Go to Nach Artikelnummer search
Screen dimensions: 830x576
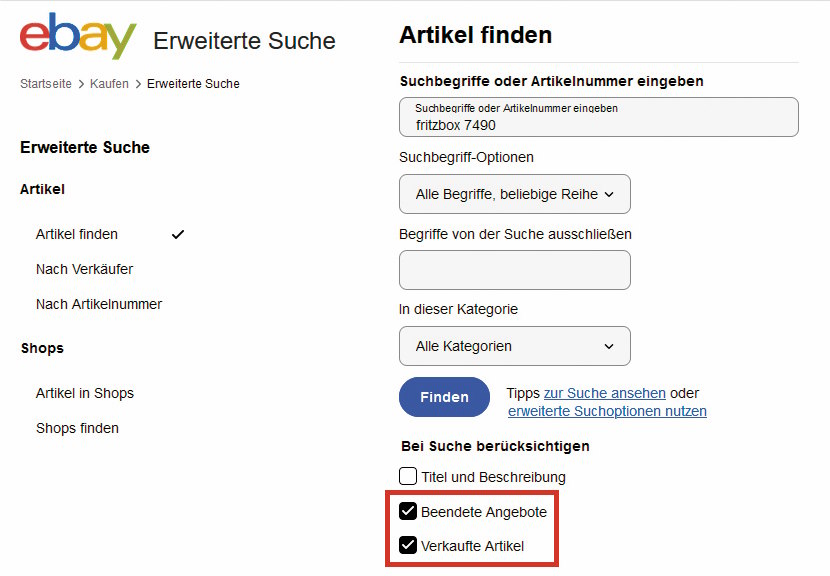(99, 304)
